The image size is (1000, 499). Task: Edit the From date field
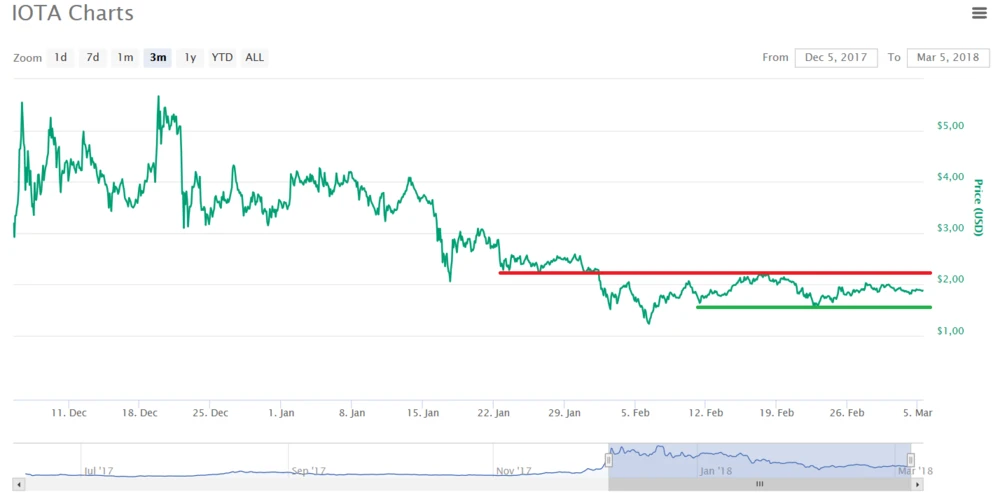[x=836, y=57]
